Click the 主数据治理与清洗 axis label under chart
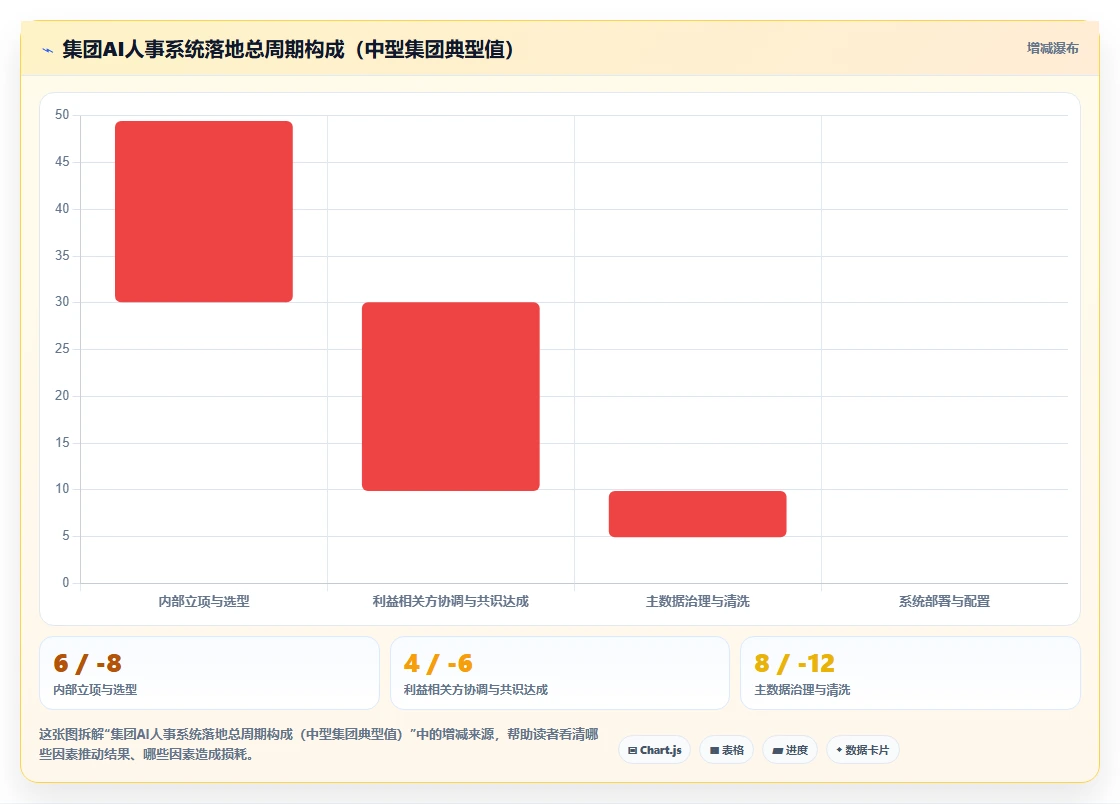The width and height of the screenshot is (1120, 804). pyautogui.click(x=697, y=601)
